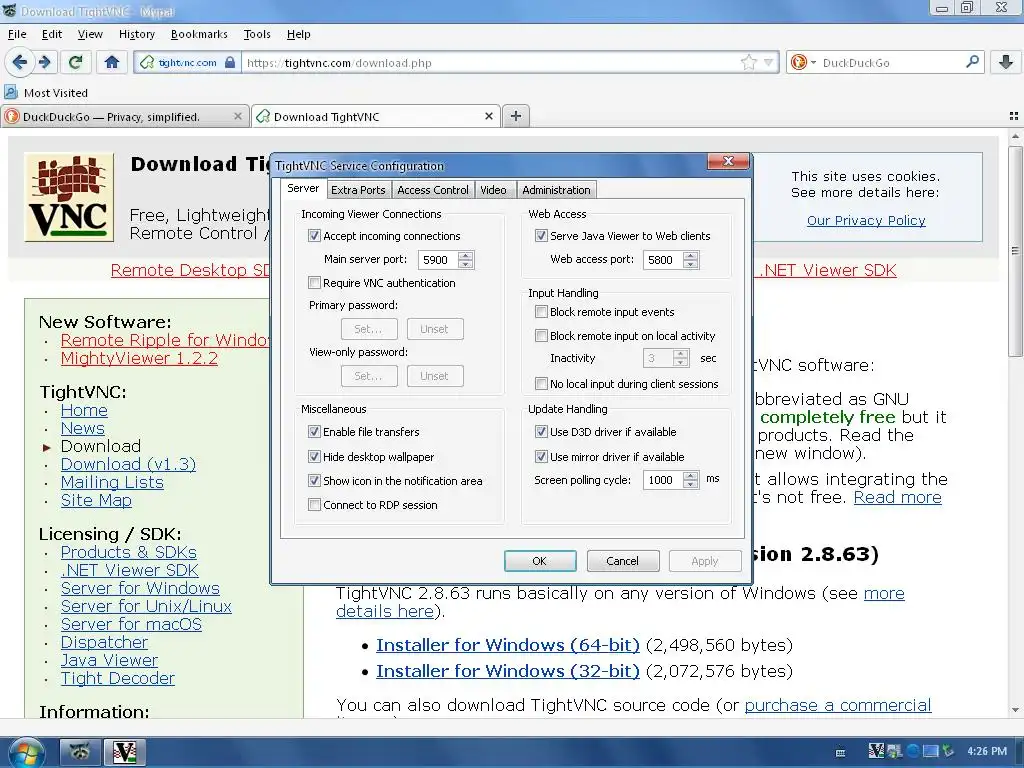
Task: Open MightyViewer 1.2.2 link
Action: click(x=139, y=358)
